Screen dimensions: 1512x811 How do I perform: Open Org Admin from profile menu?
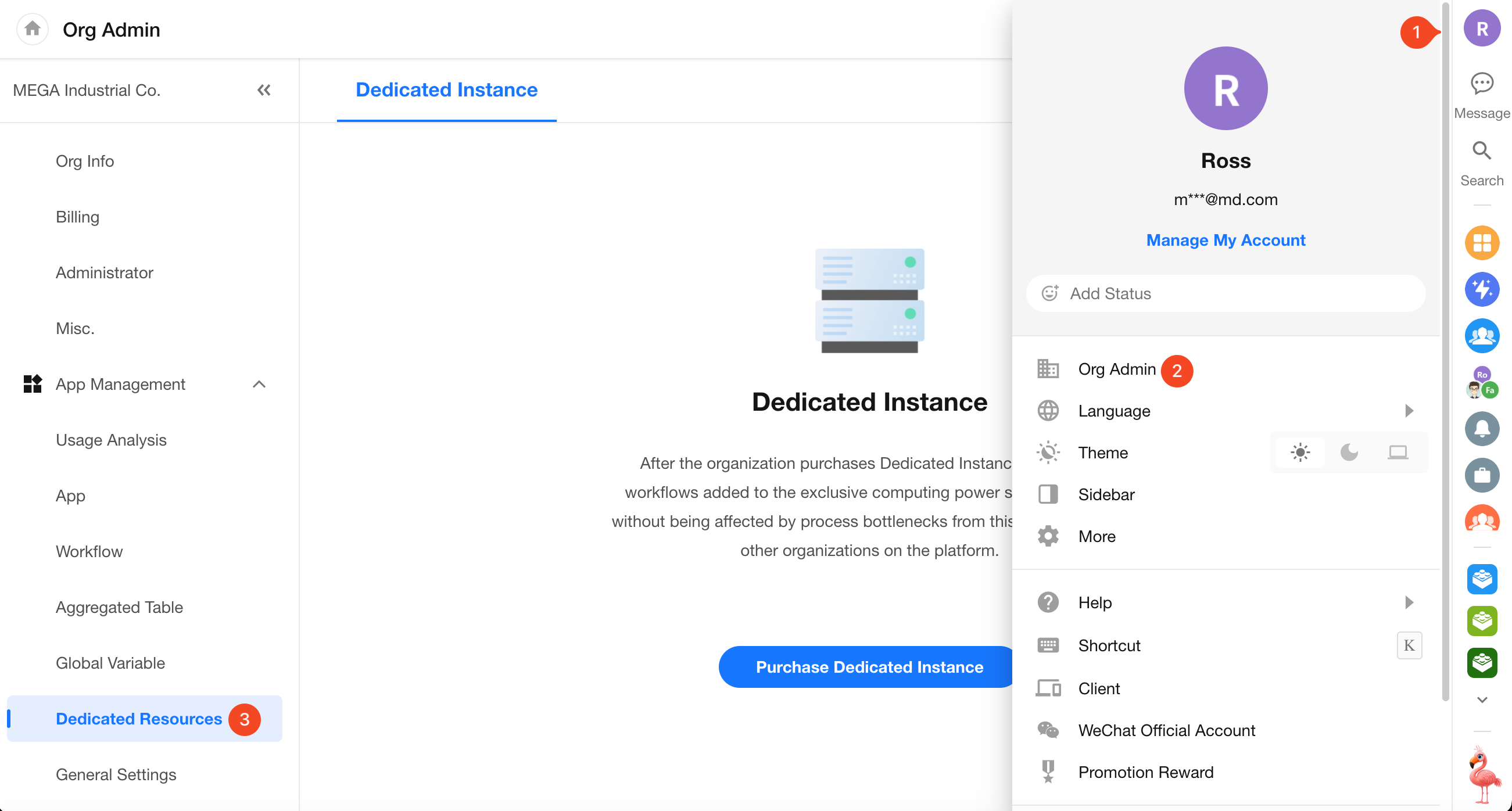[x=1116, y=369]
